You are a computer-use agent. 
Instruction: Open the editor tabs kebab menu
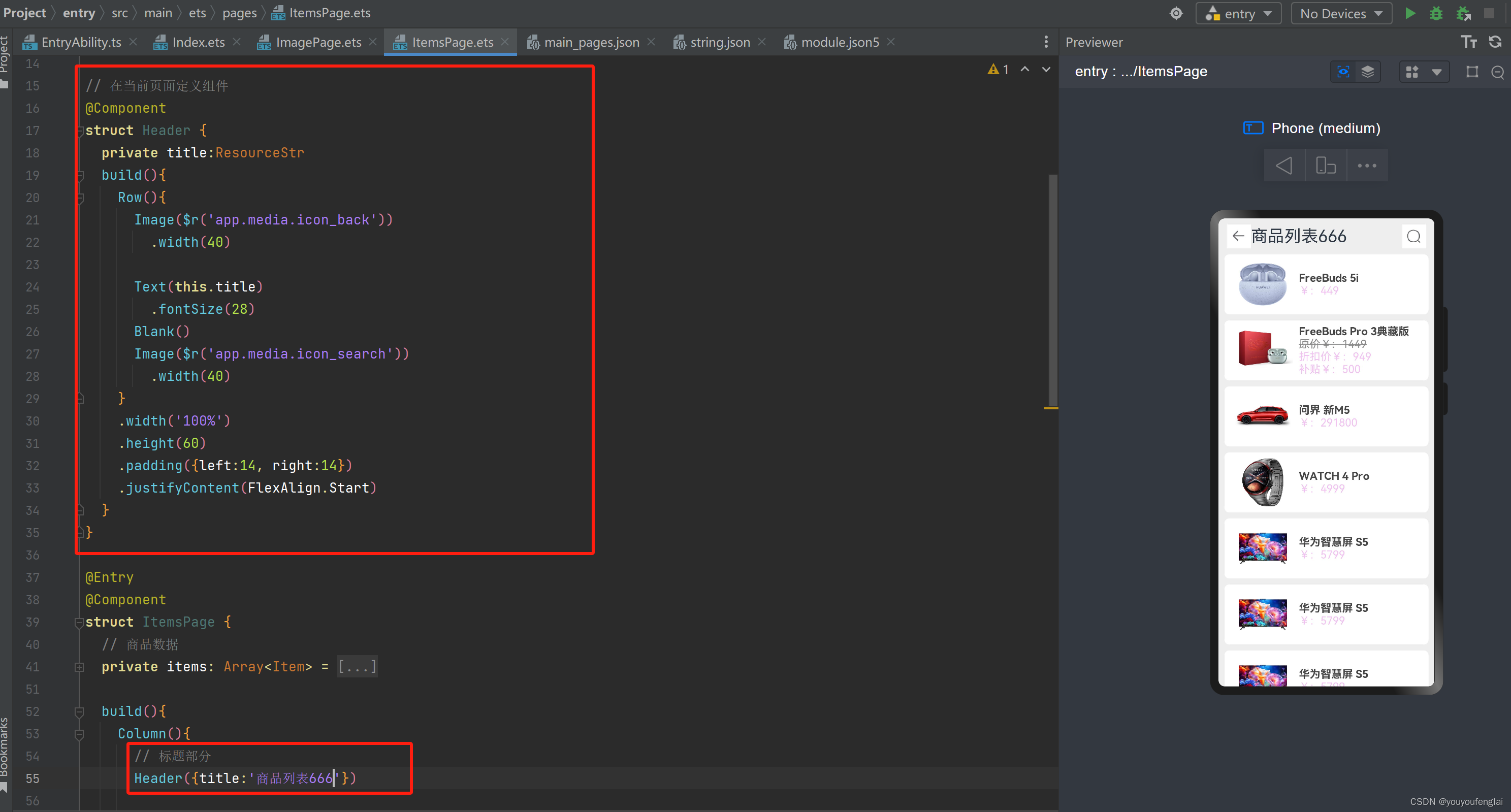[1046, 42]
